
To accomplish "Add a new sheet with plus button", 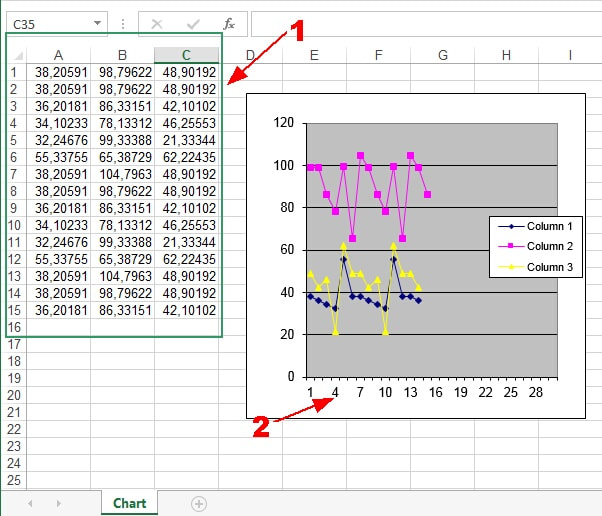I will [198, 503].
